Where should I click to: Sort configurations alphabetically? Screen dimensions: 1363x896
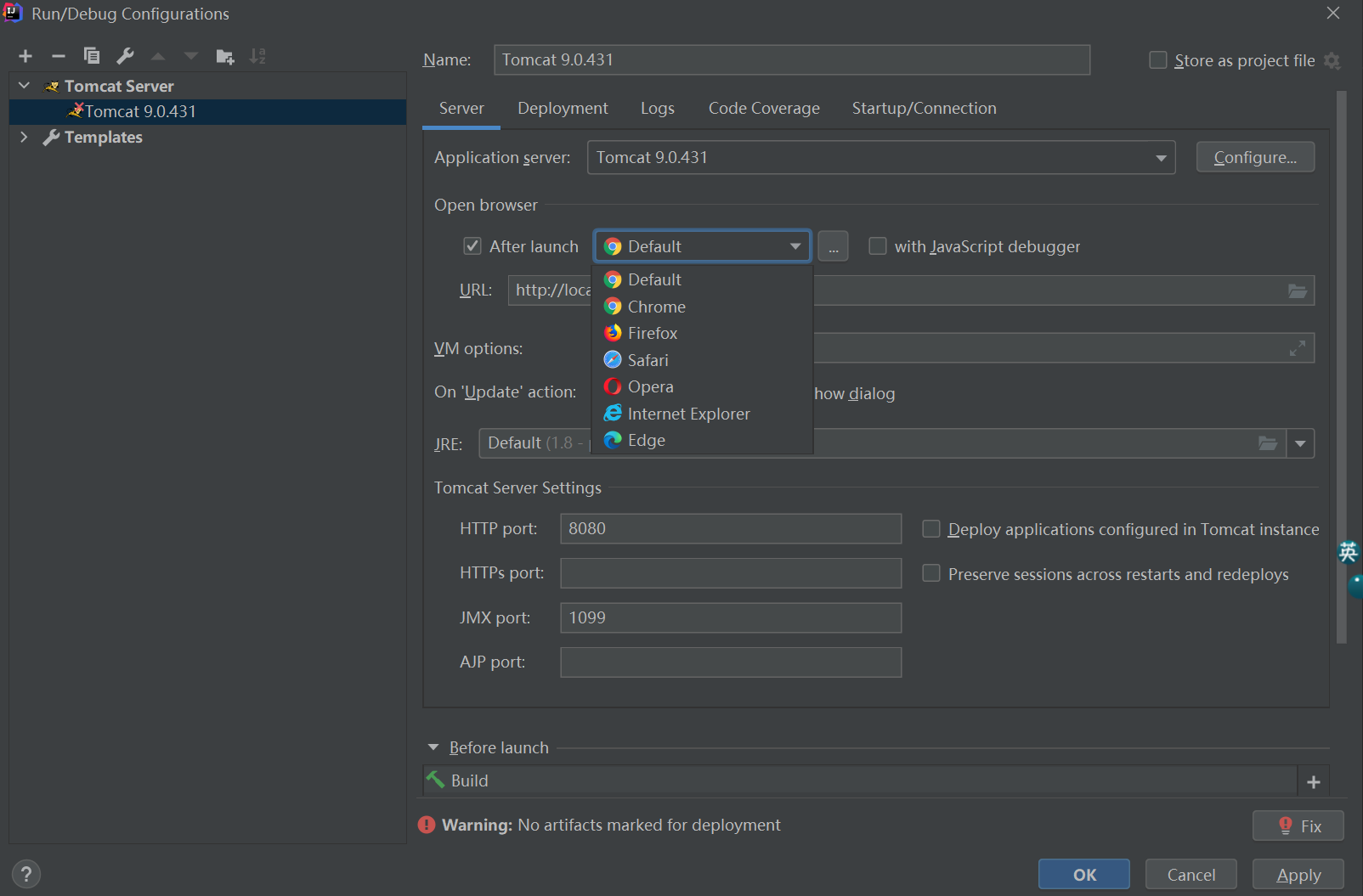(x=257, y=56)
